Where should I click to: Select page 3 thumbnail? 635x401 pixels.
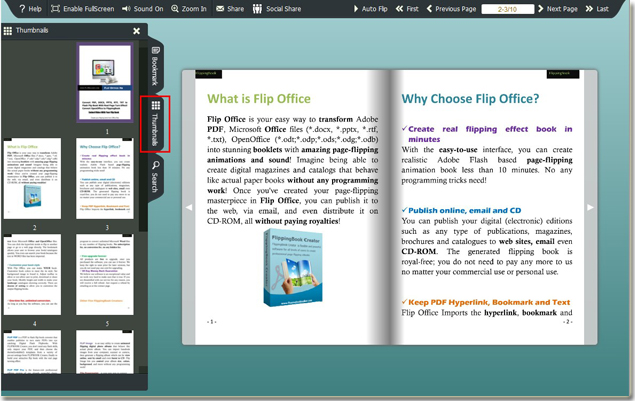coord(105,179)
